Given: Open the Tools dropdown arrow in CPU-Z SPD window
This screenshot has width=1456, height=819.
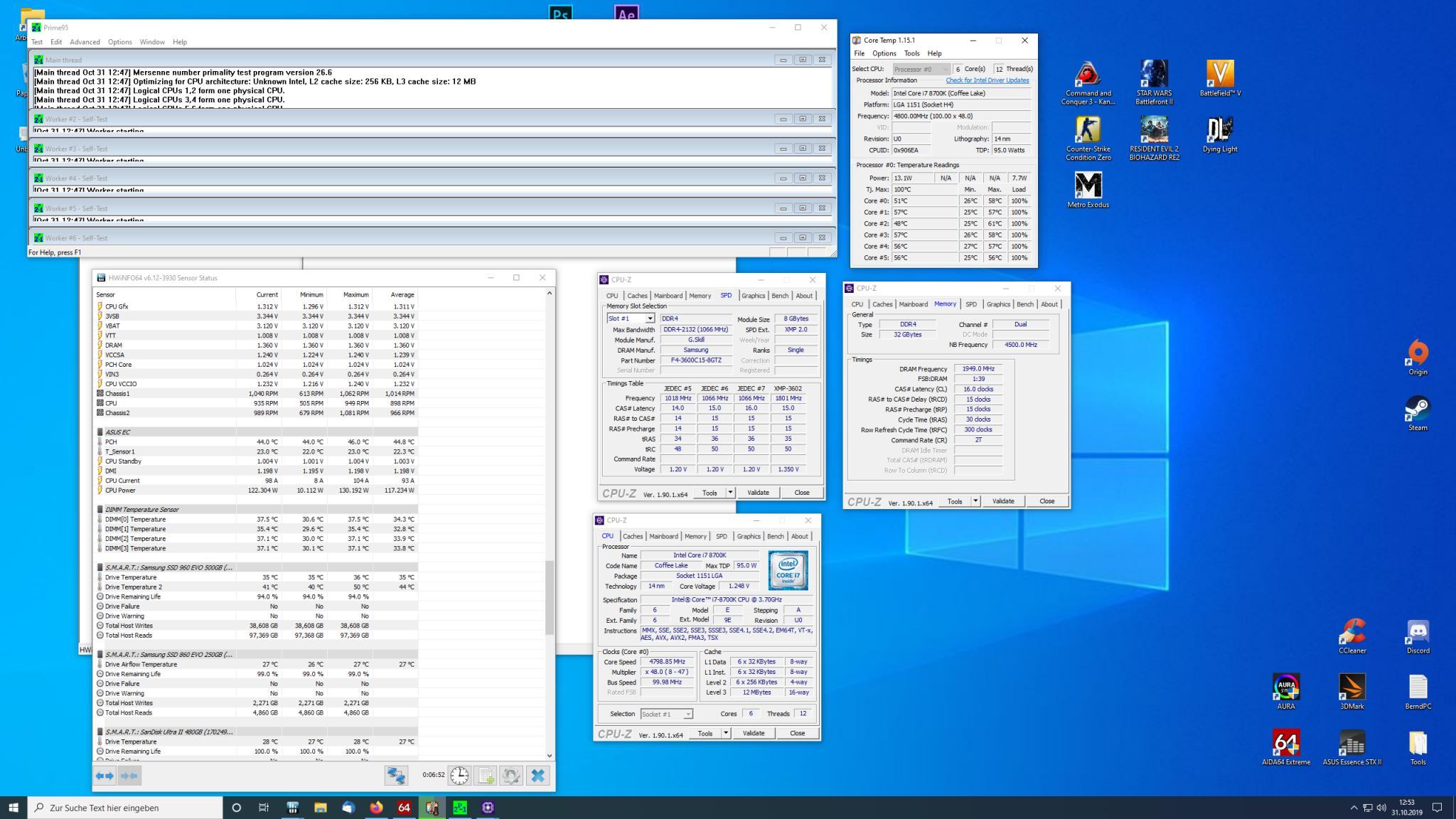Looking at the screenshot, I should tap(730, 493).
